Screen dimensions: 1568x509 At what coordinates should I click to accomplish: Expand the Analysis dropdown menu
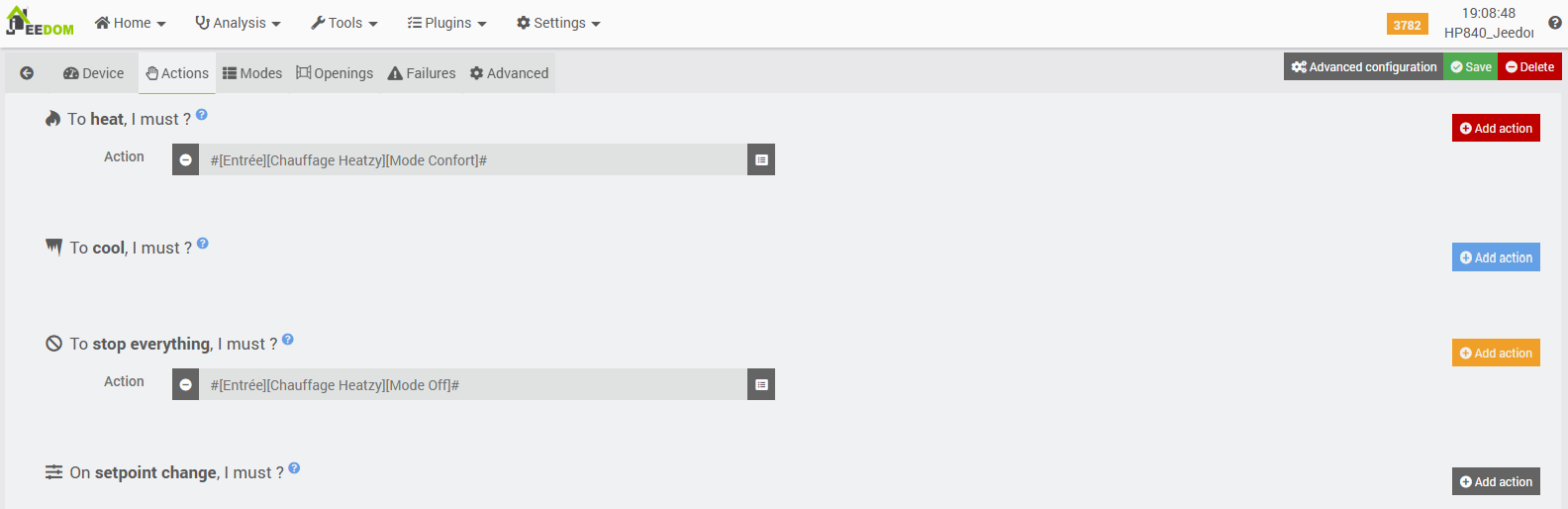tap(239, 23)
